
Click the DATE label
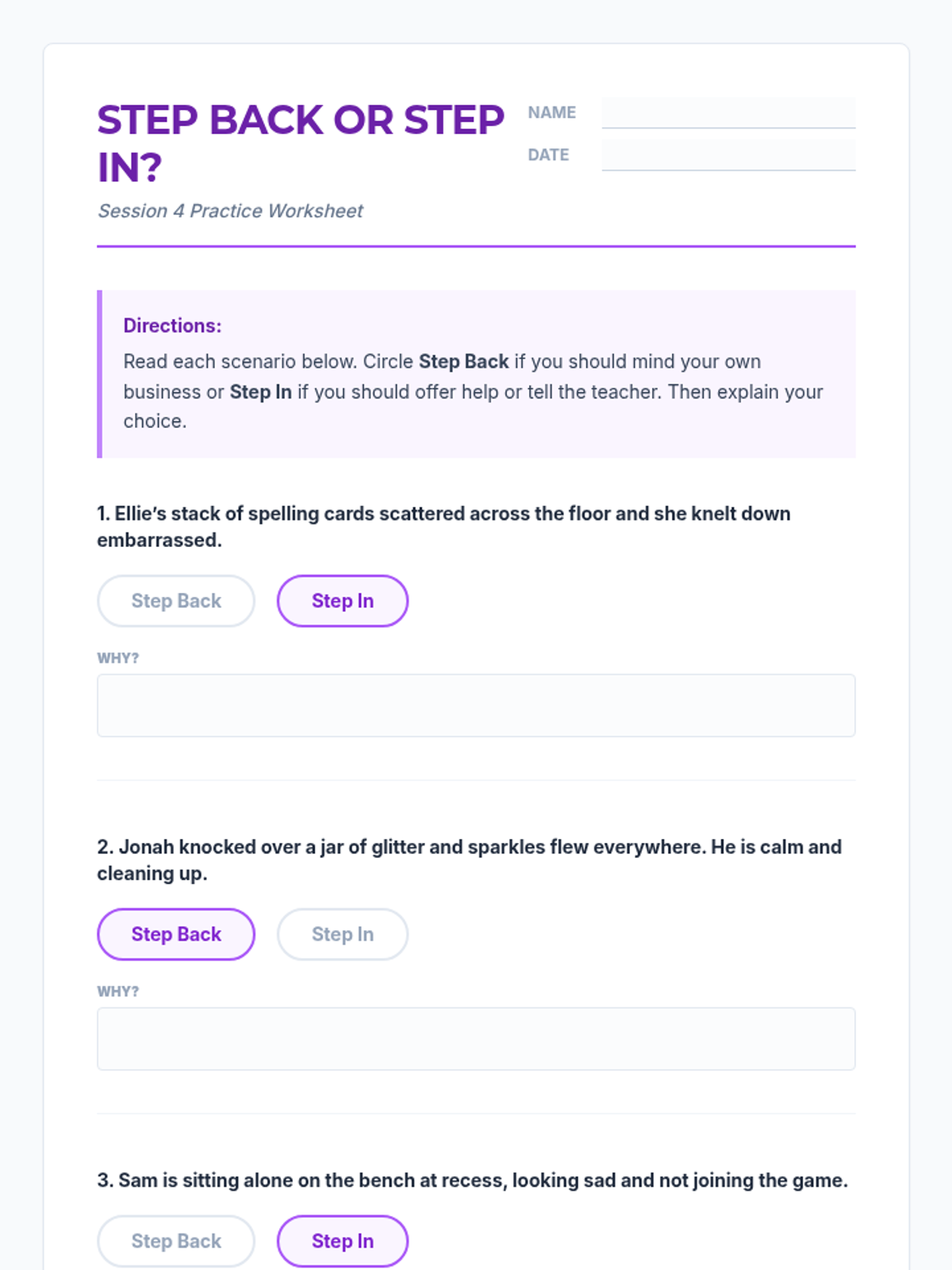pyautogui.click(x=549, y=155)
